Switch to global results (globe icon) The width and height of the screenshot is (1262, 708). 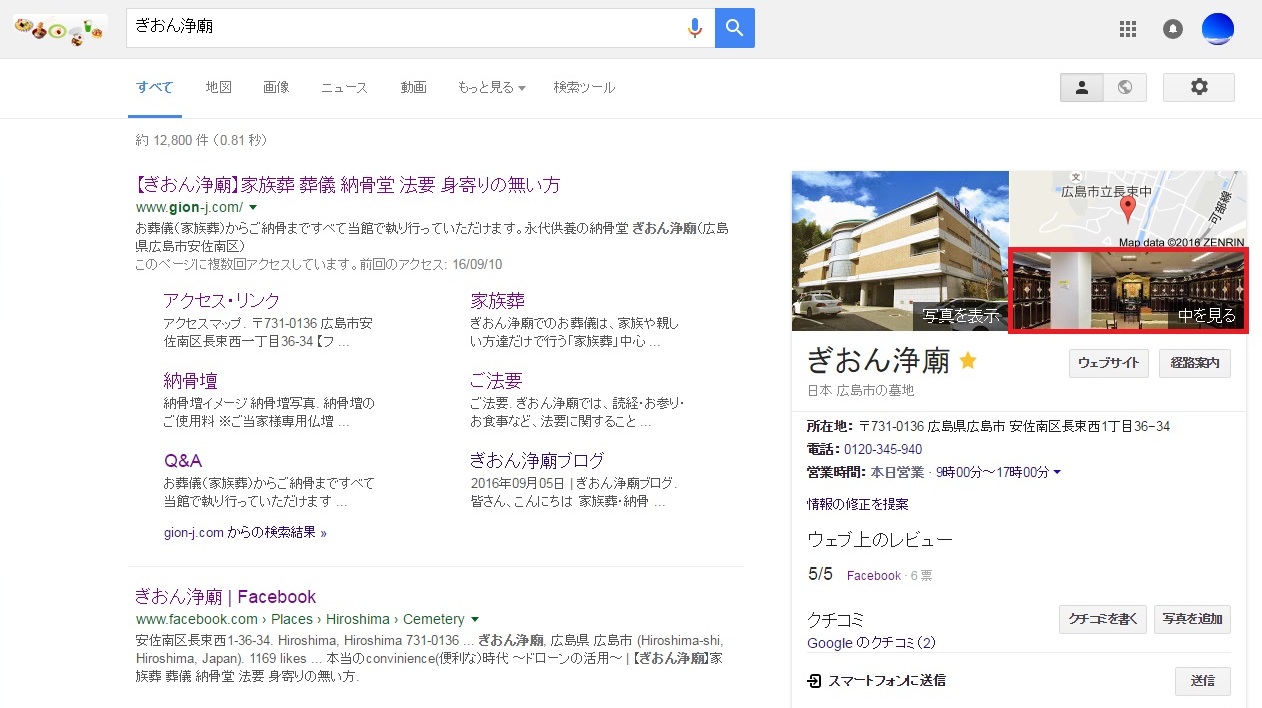1125,87
